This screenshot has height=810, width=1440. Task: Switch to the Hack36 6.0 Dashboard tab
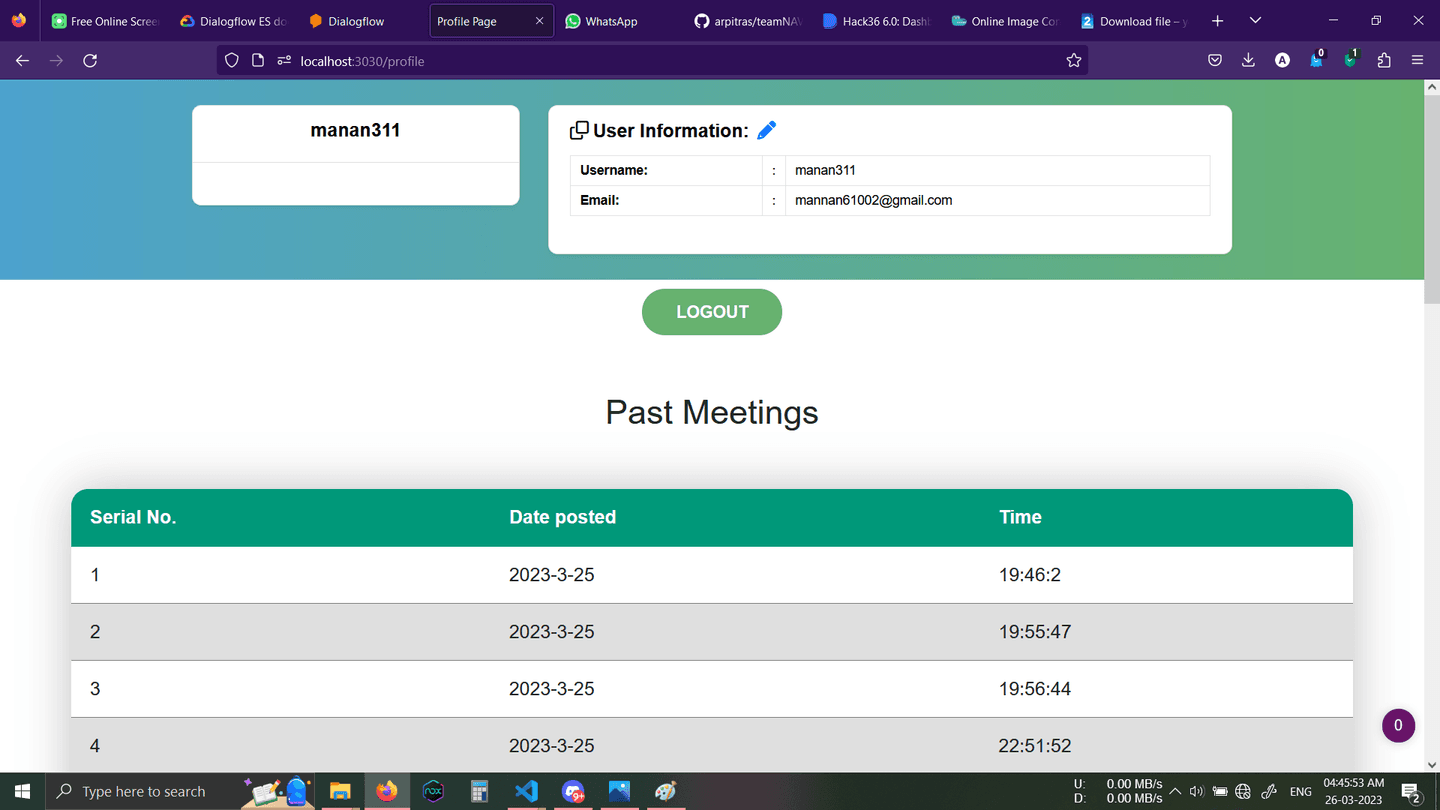[875, 21]
